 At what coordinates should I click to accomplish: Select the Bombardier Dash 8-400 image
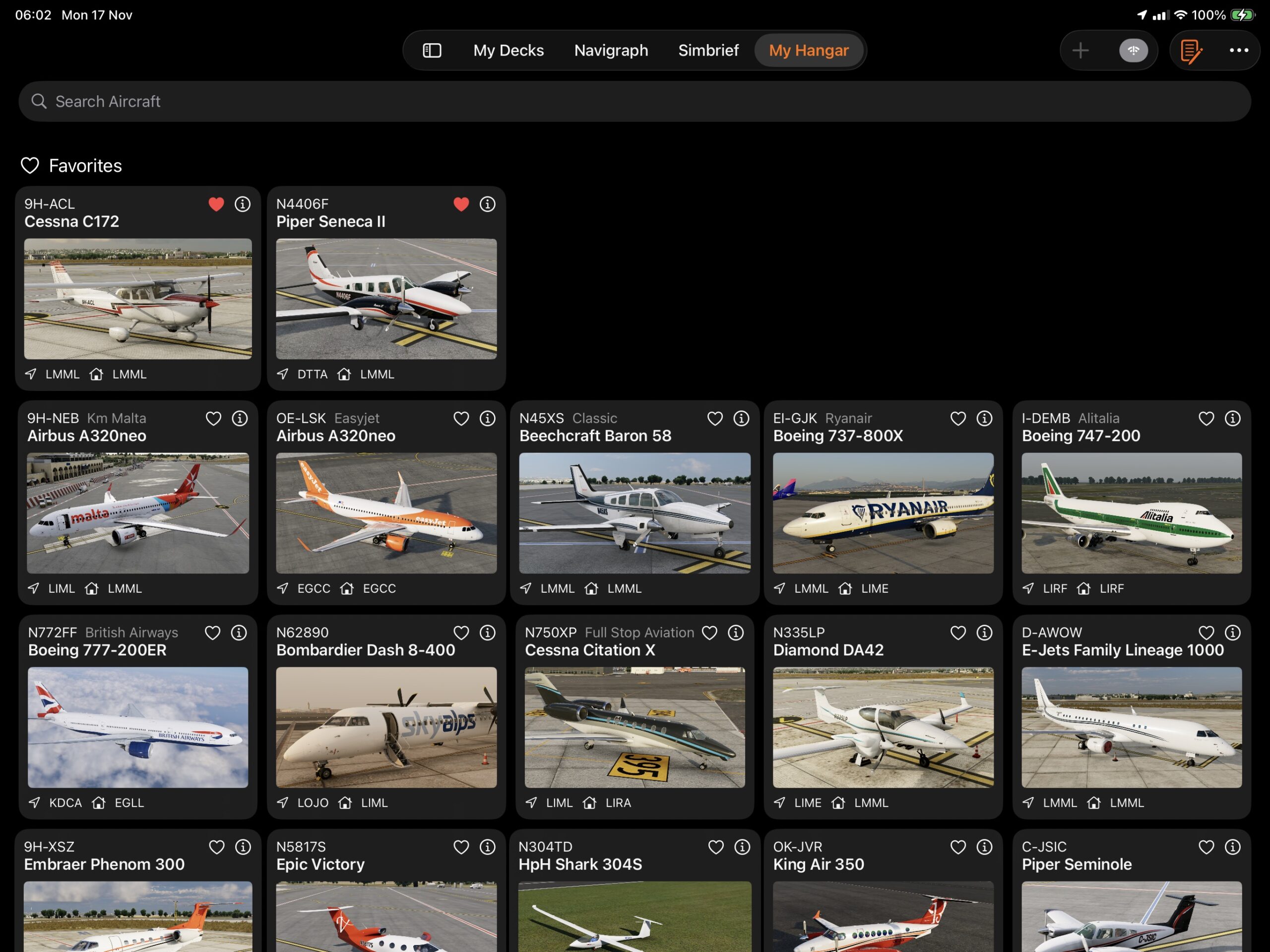(x=386, y=727)
